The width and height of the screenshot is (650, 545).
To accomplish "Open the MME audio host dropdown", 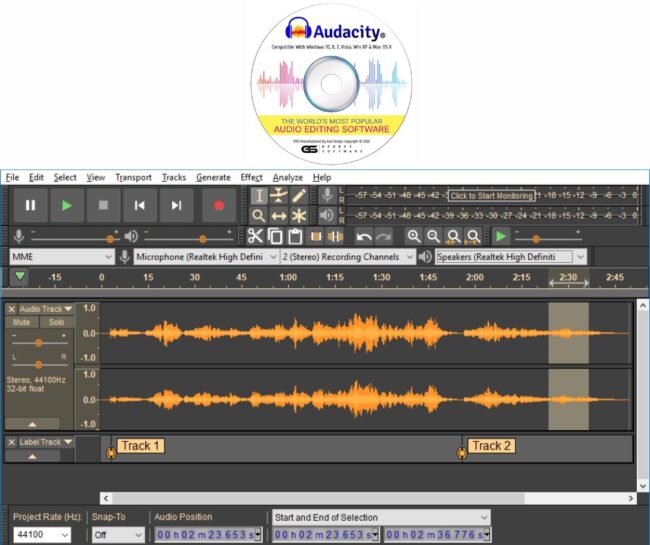I will [x=62, y=257].
